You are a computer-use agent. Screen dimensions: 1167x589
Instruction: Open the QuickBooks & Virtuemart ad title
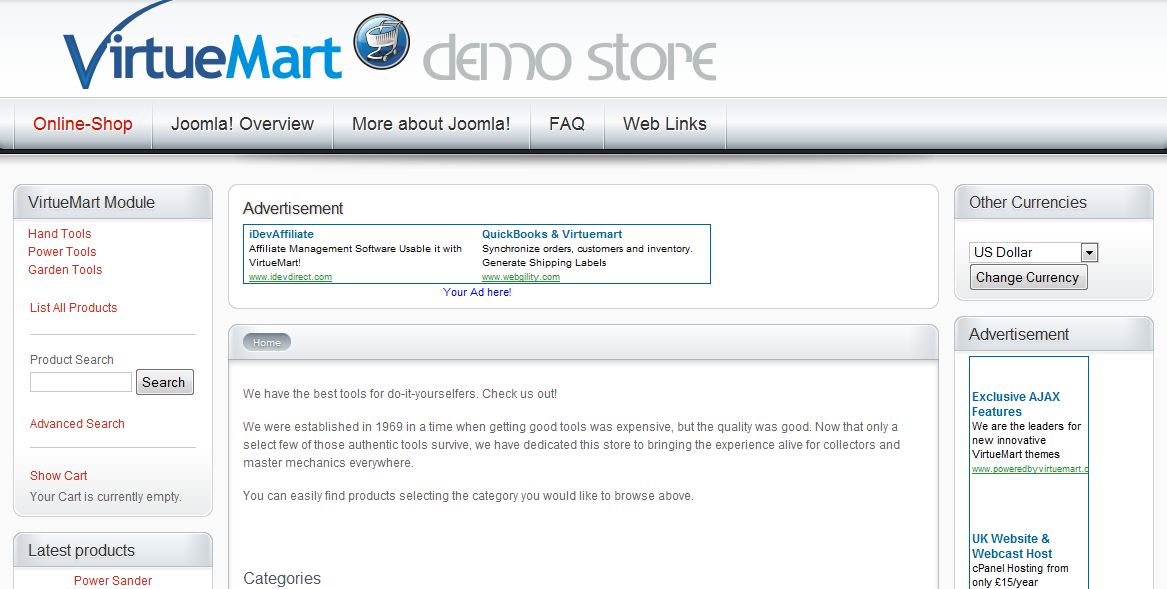point(552,234)
